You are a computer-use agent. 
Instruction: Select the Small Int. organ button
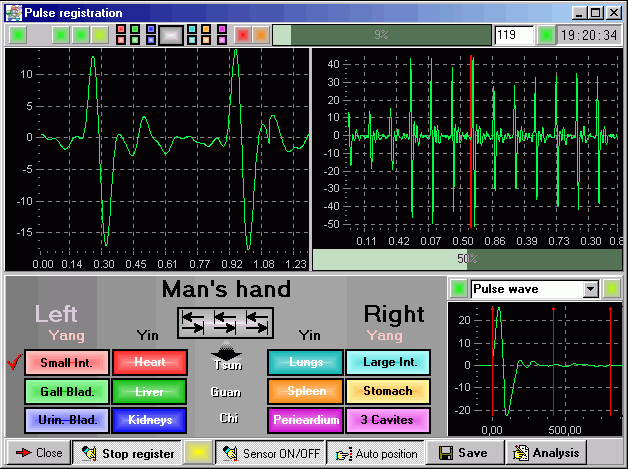67,362
